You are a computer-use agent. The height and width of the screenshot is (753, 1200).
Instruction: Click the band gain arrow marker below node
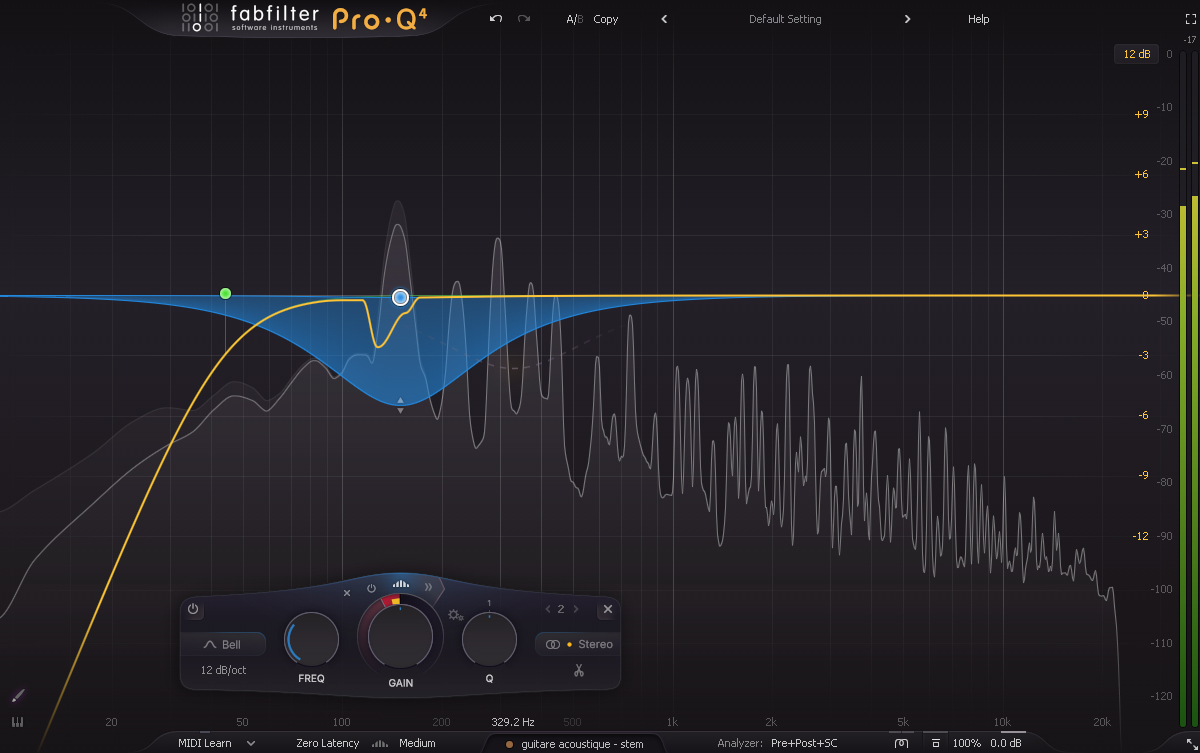[400, 405]
